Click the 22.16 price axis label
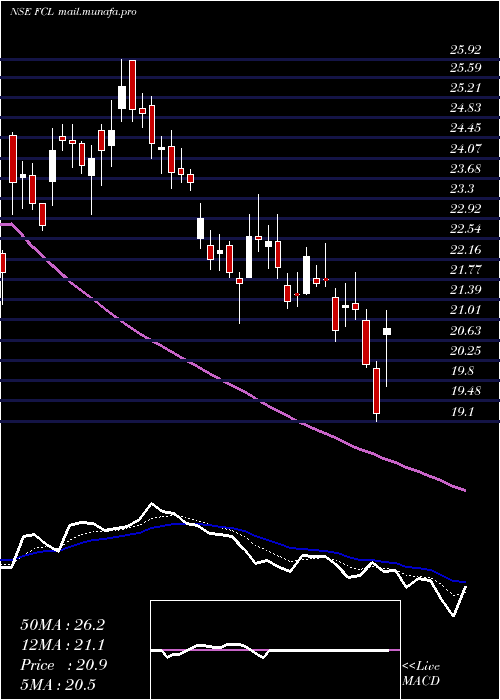The height and width of the screenshot is (700, 500). pyautogui.click(x=466, y=250)
